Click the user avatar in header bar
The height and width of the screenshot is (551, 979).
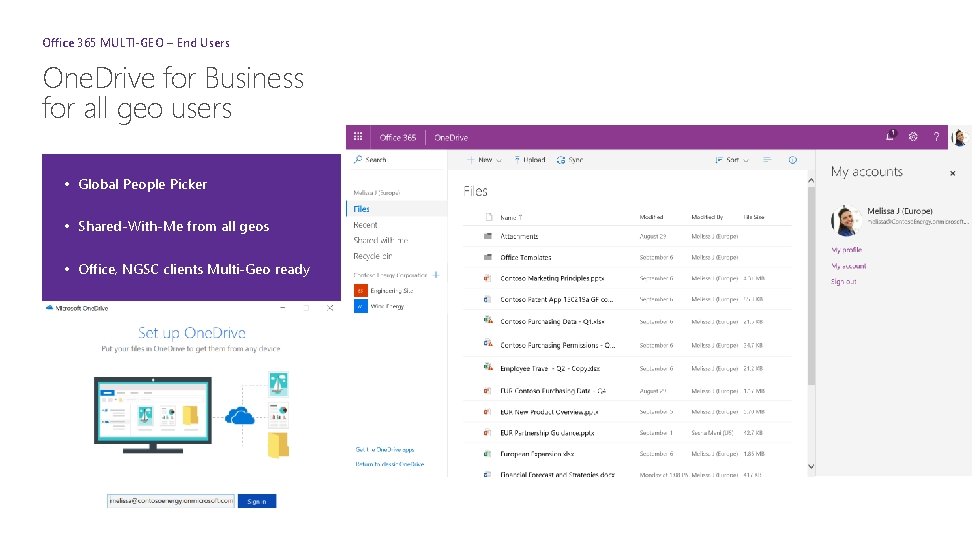pyautogui.click(x=960, y=137)
